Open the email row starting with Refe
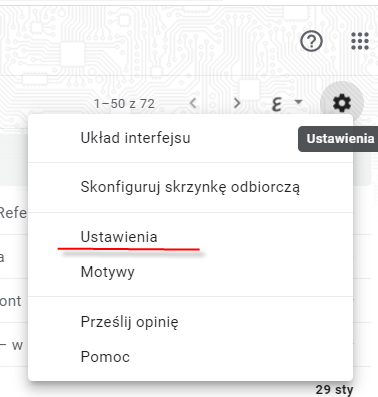This screenshot has height=397, width=378. click(13, 213)
